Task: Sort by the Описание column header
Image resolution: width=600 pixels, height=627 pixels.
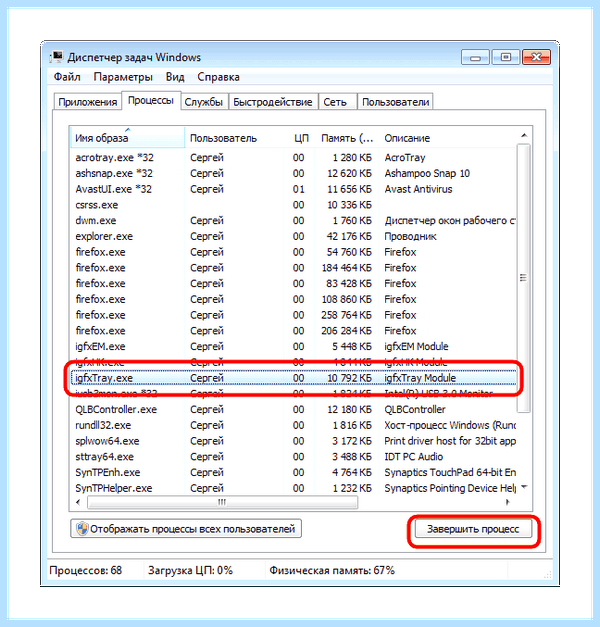Action: [x=448, y=138]
